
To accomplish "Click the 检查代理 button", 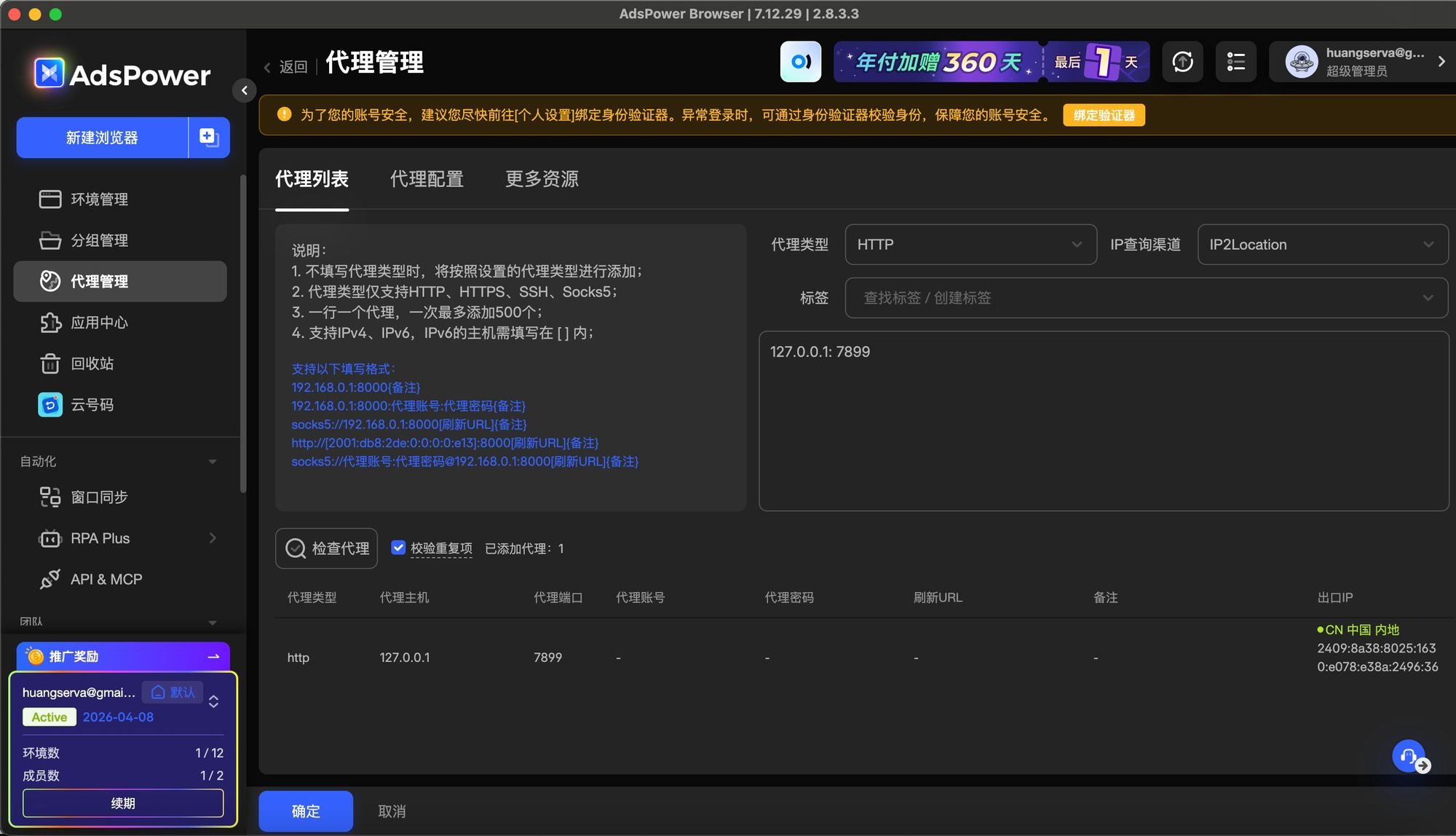I will pyautogui.click(x=326, y=548).
